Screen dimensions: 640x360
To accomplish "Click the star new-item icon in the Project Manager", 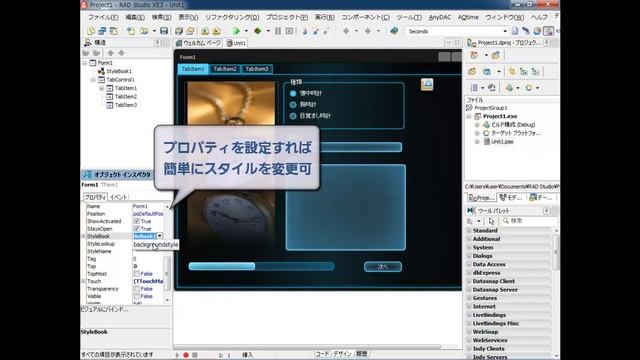I will 511,71.
